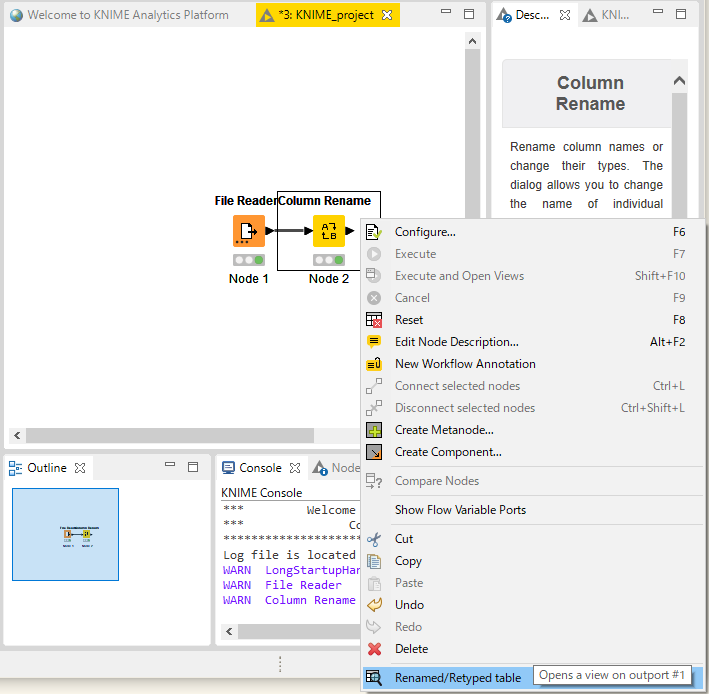The image size is (709, 694).
Task: Click the Column Rename traffic light status
Action: [329, 260]
